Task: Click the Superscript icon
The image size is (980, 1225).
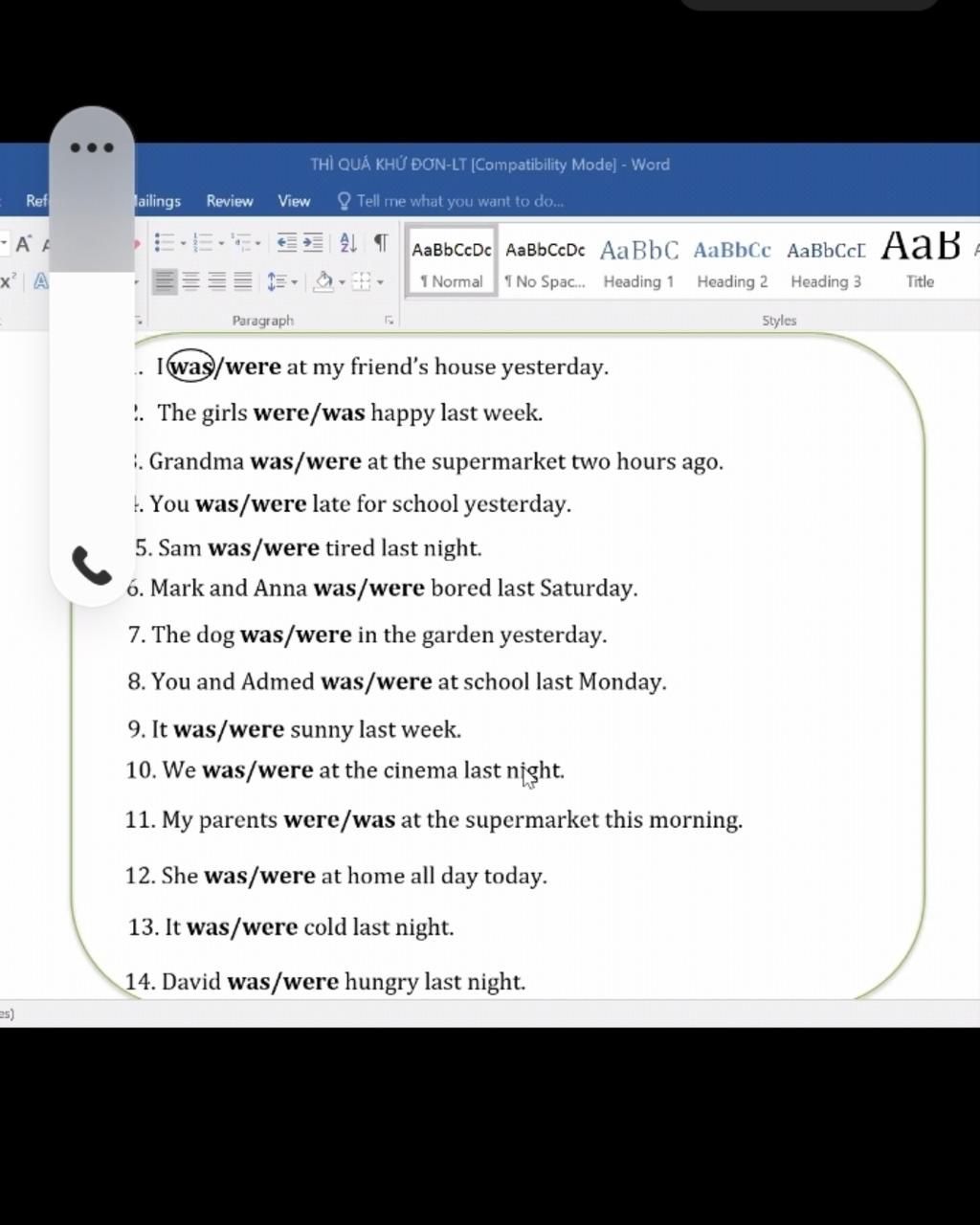Action: tap(8, 281)
